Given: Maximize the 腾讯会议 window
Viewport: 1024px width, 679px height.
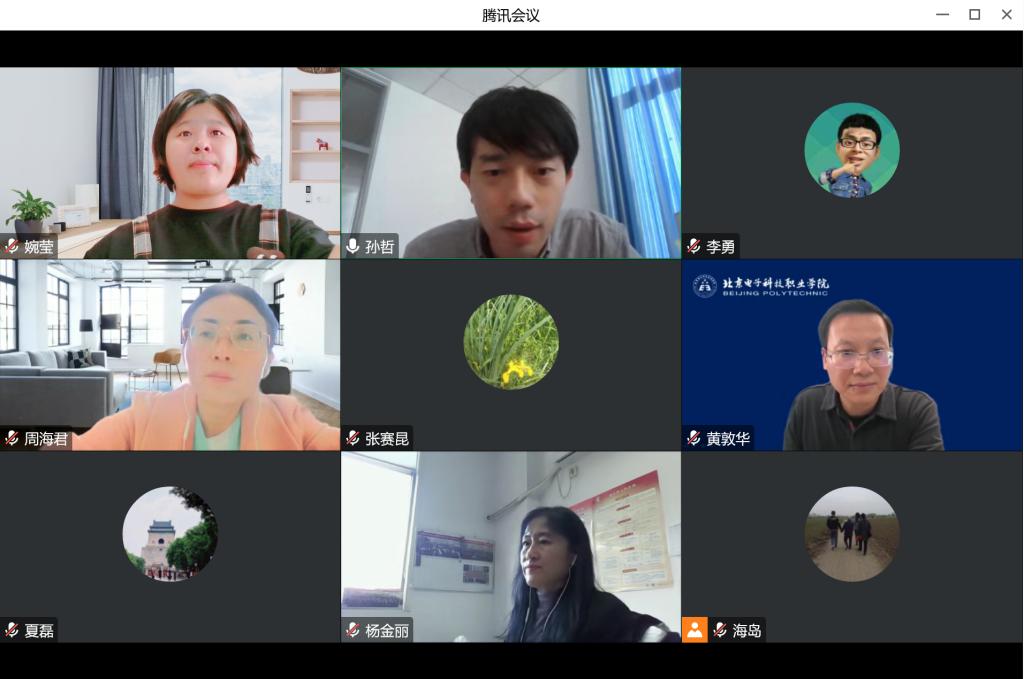Looking at the screenshot, I should 974,14.
